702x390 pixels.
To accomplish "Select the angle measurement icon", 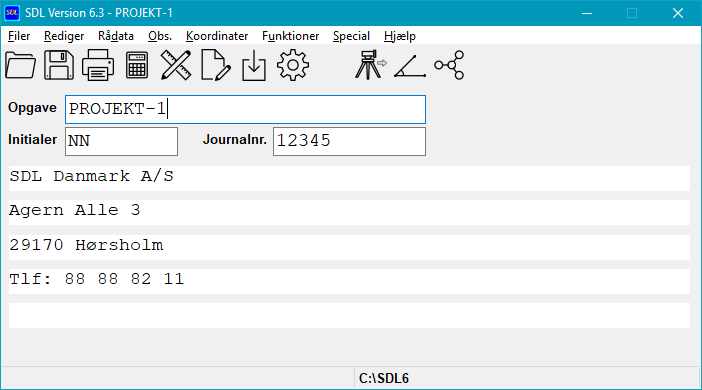I will pyautogui.click(x=410, y=66).
